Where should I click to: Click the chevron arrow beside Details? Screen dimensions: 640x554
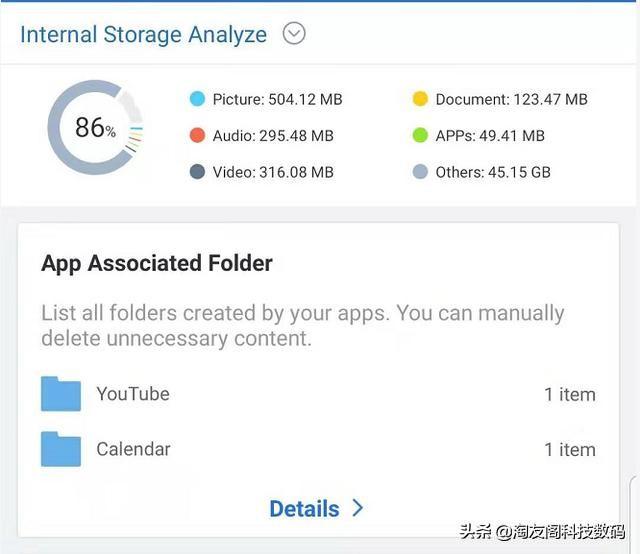coord(357,508)
